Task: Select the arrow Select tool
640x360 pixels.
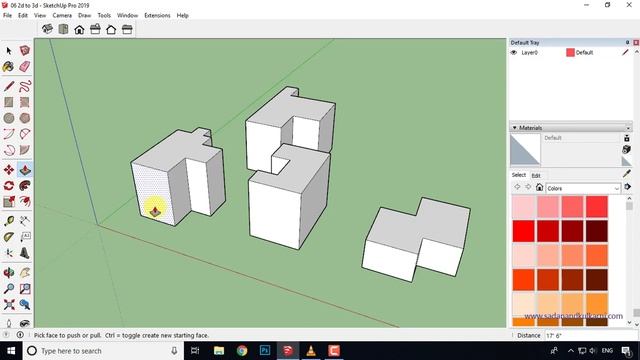Action: pyautogui.click(x=9, y=51)
